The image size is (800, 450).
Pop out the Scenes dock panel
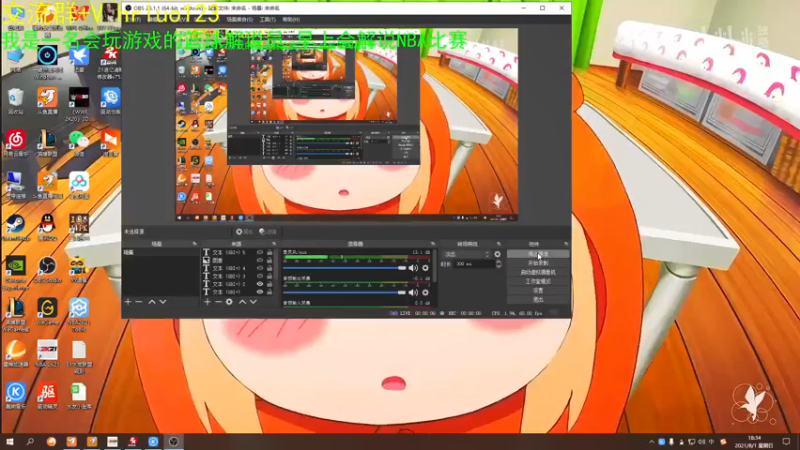point(194,244)
